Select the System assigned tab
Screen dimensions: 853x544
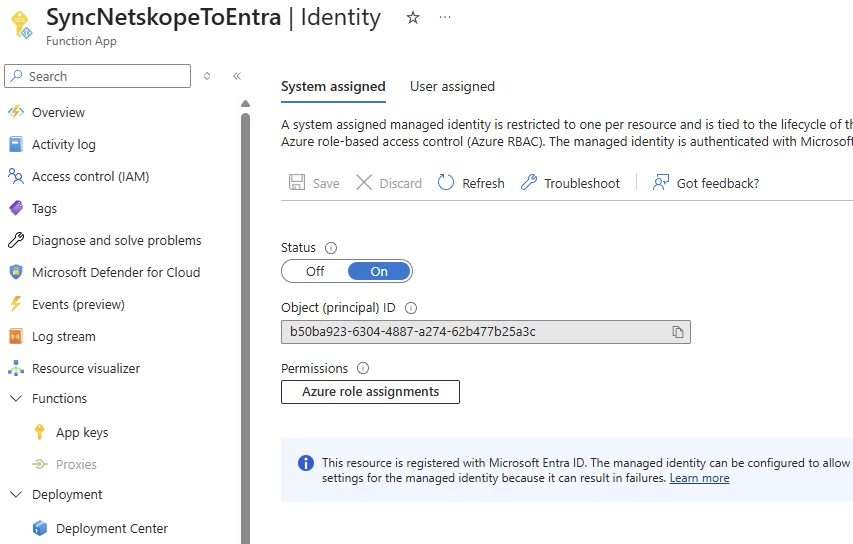(x=333, y=87)
